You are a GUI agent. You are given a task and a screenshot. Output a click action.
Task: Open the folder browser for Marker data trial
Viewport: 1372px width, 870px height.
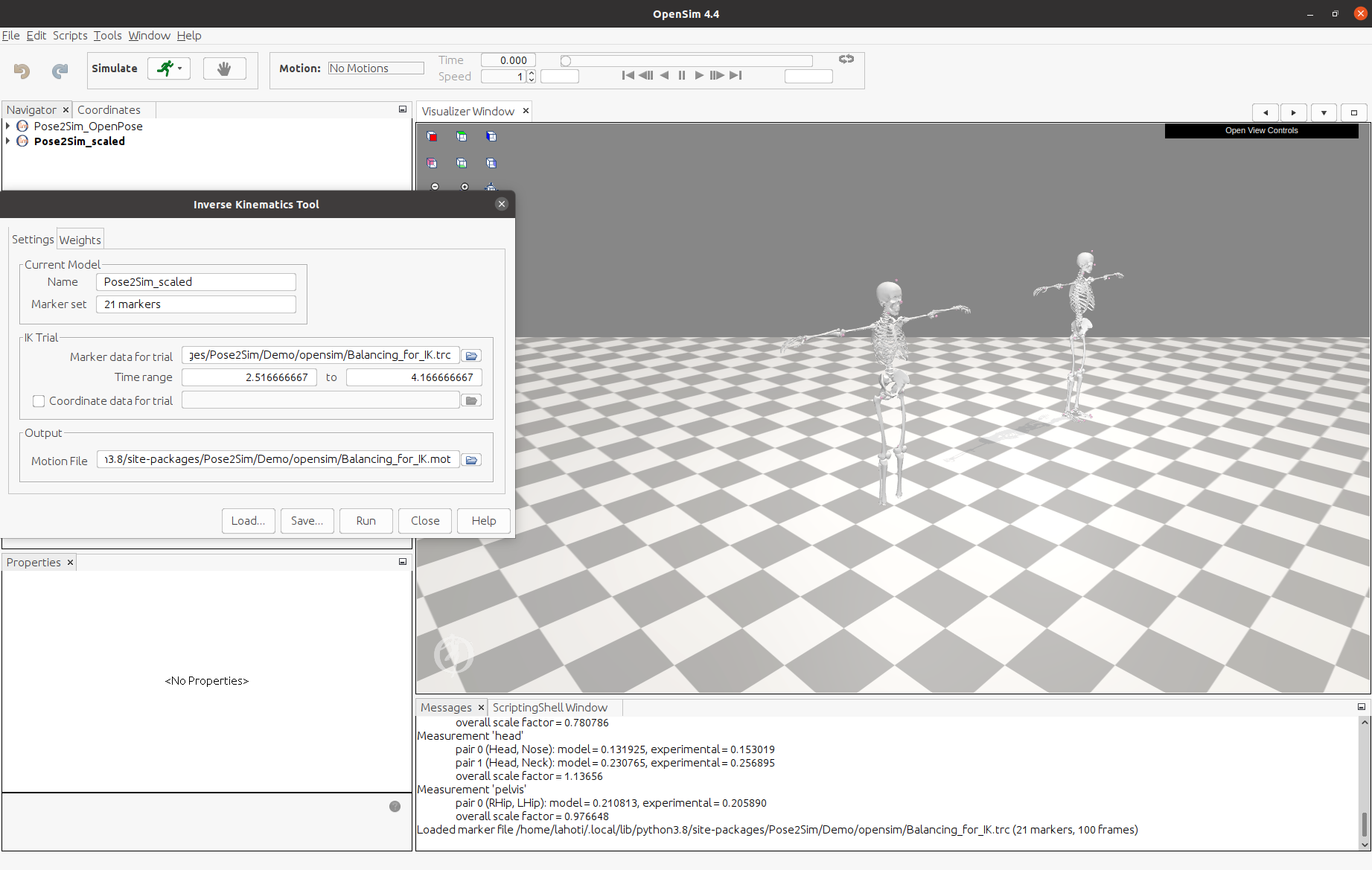471,356
